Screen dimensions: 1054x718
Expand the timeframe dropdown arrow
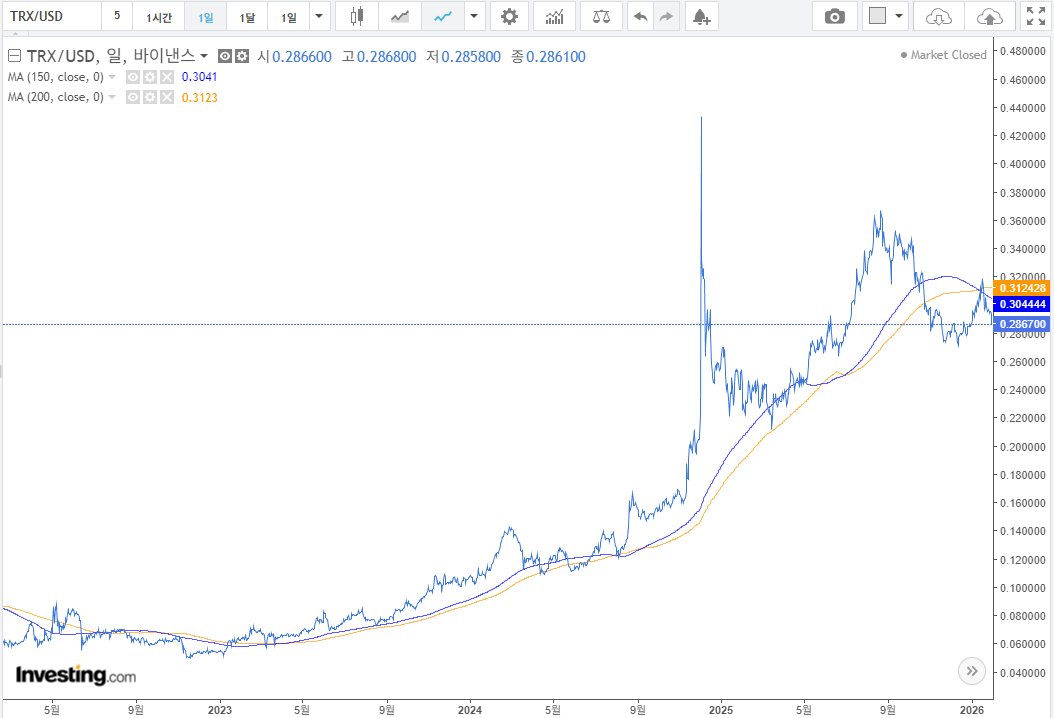319,16
